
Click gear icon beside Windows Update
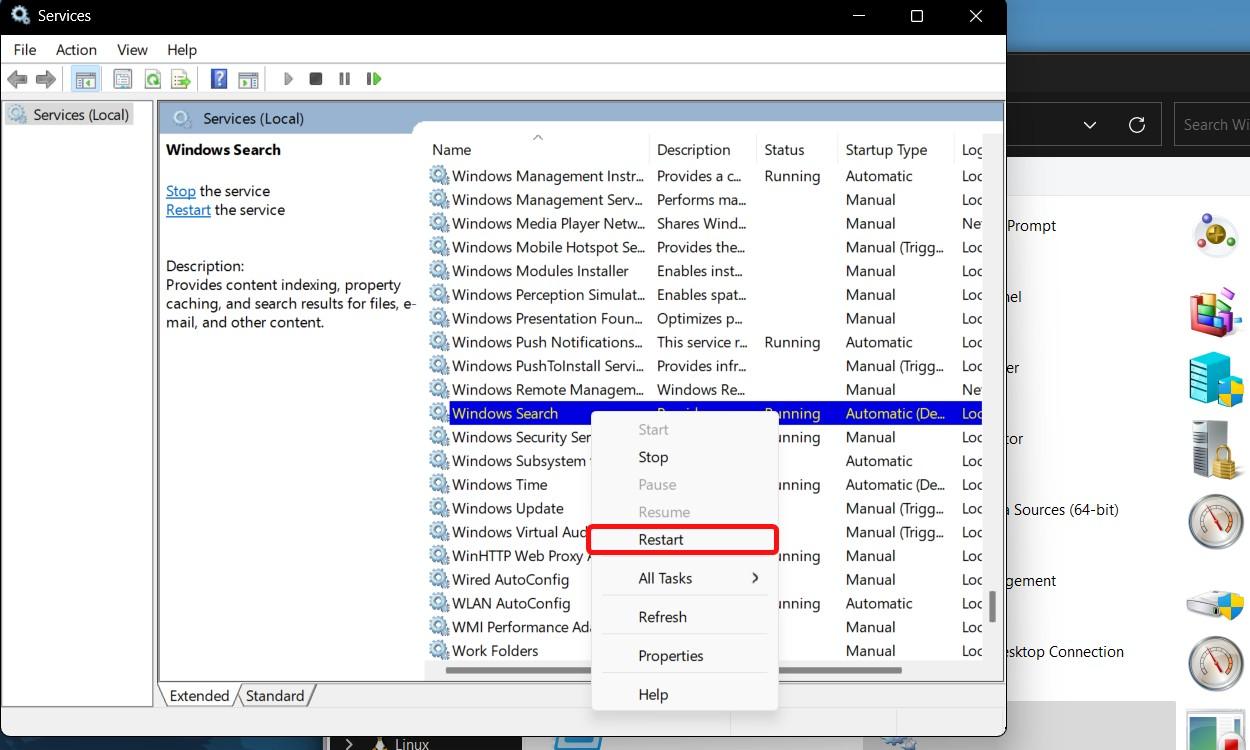tap(439, 508)
